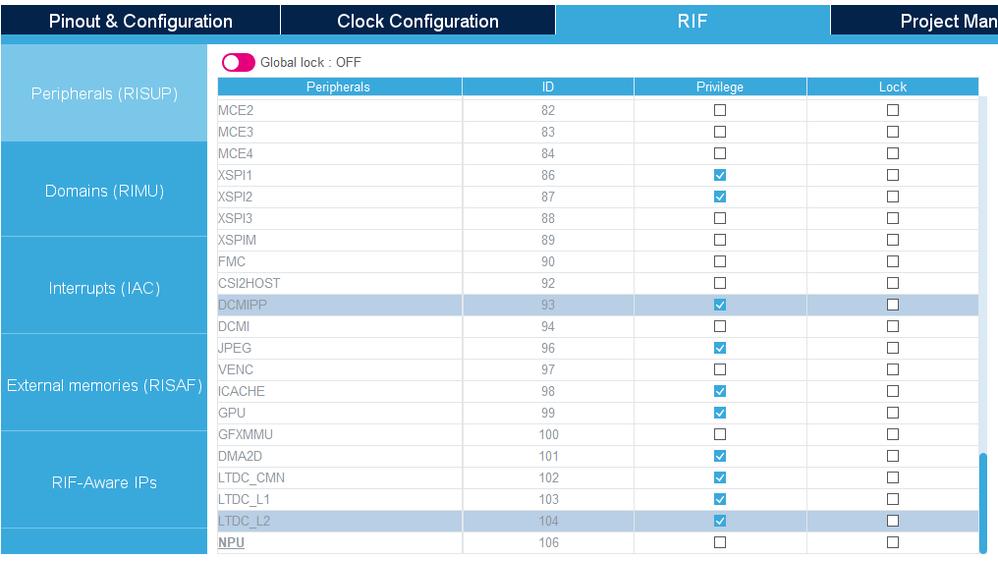Sort by the ID column header

point(548,87)
